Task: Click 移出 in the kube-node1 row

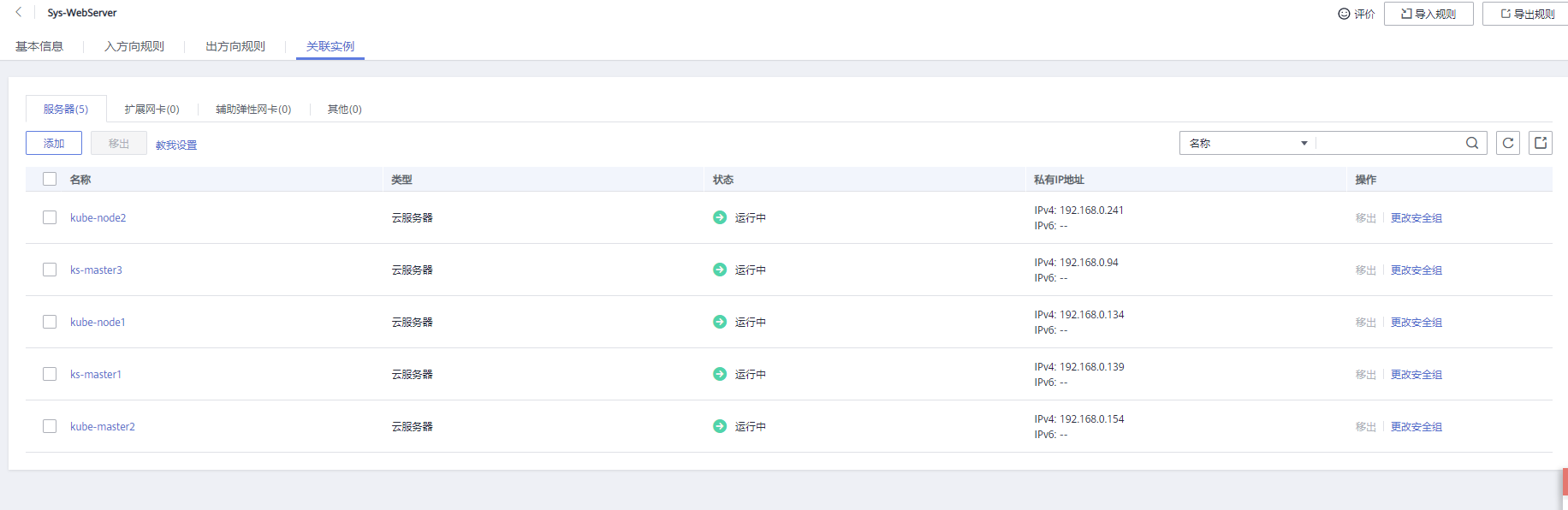Action: (x=1366, y=322)
